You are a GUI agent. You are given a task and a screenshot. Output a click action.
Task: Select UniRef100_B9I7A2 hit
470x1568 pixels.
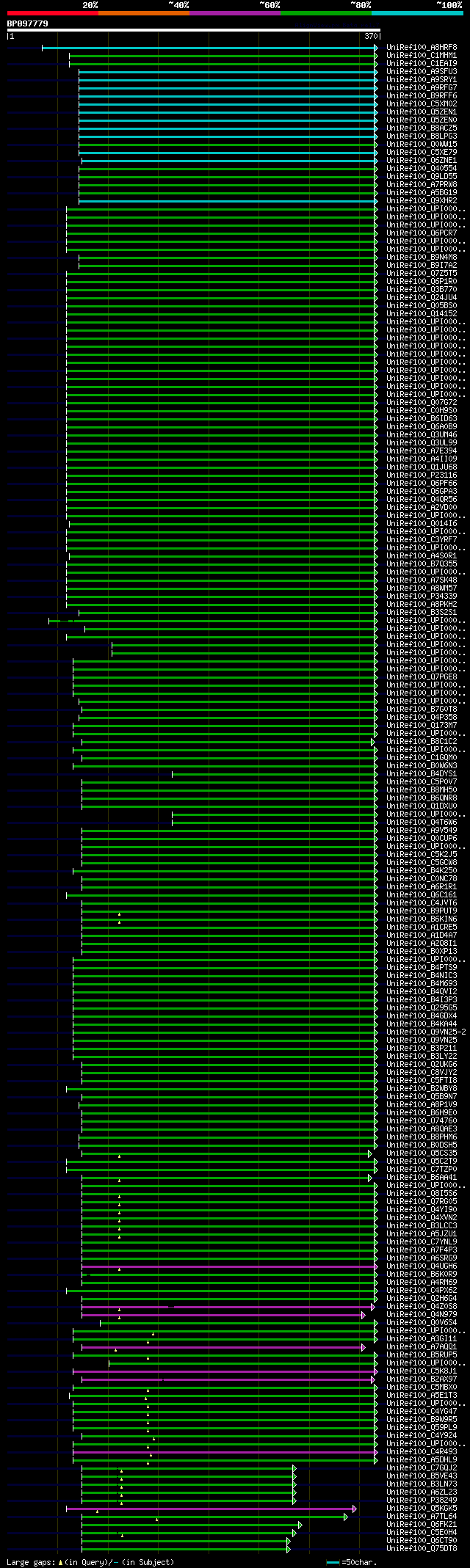click(422, 266)
